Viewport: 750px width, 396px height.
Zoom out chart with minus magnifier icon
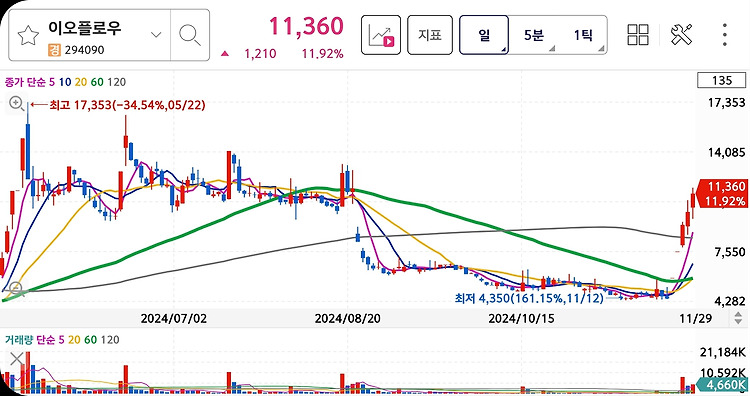click(16, 289)
